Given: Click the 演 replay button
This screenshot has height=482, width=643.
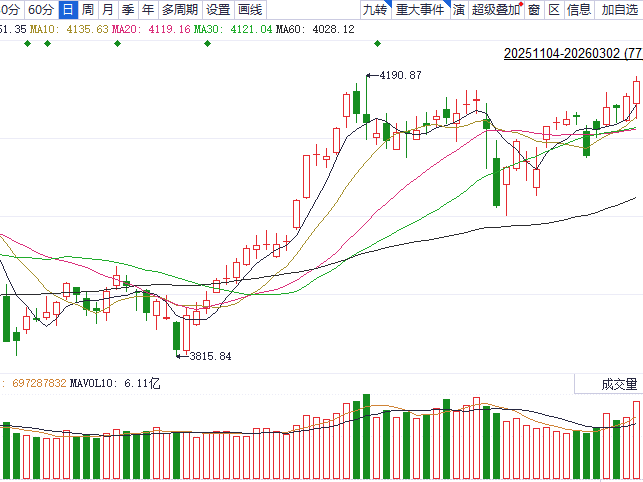Looking at the screenshot, I should [458, 10].
